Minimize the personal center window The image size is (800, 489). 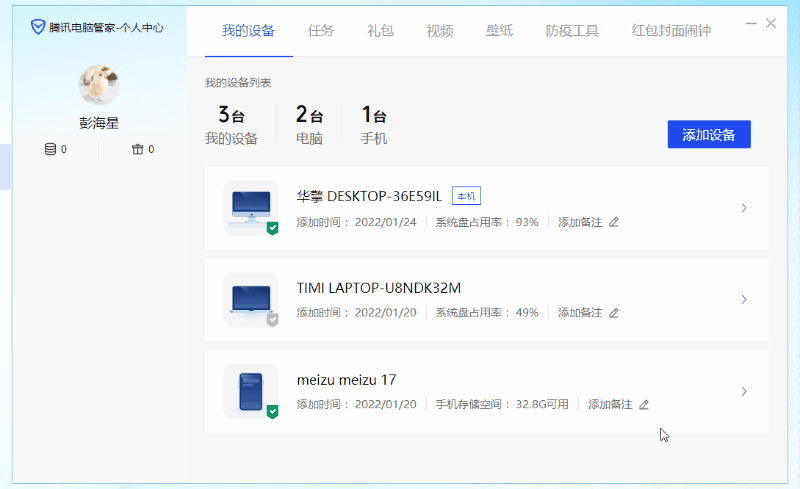click(751, 23)
